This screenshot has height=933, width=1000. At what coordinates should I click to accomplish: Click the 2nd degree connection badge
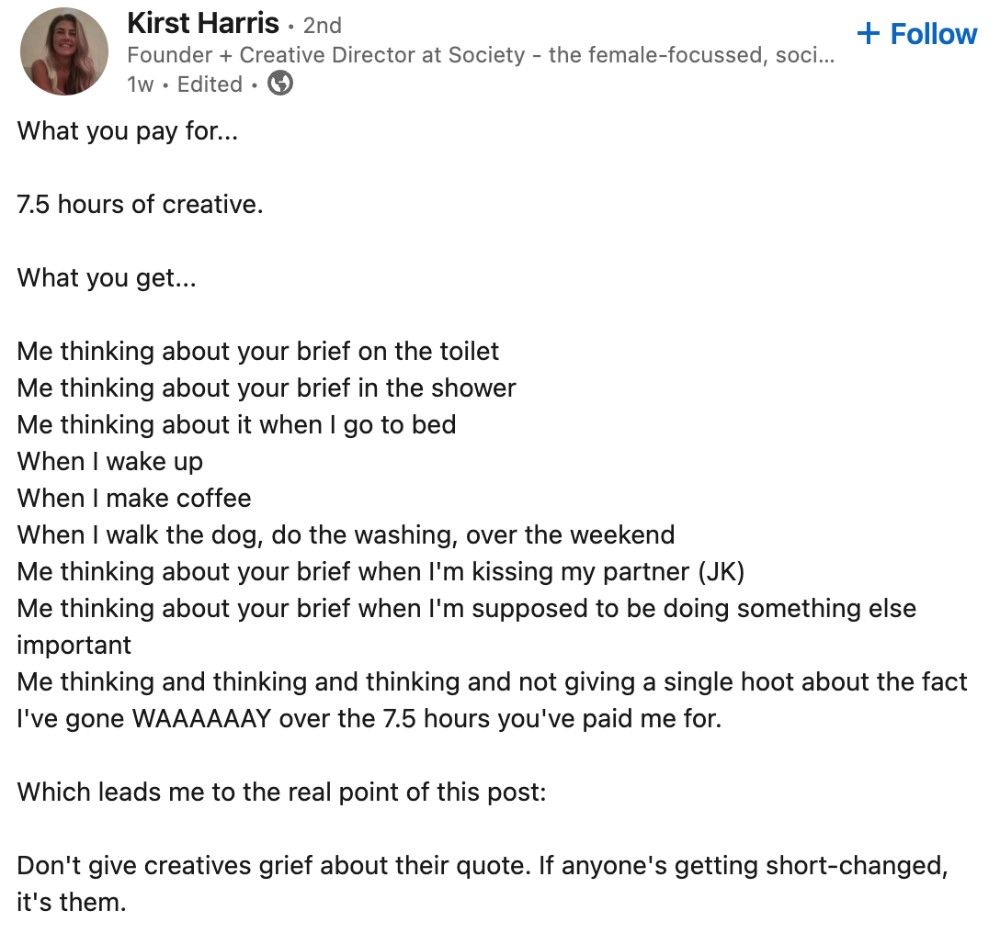pyautogui.click(x=322, y=26)
